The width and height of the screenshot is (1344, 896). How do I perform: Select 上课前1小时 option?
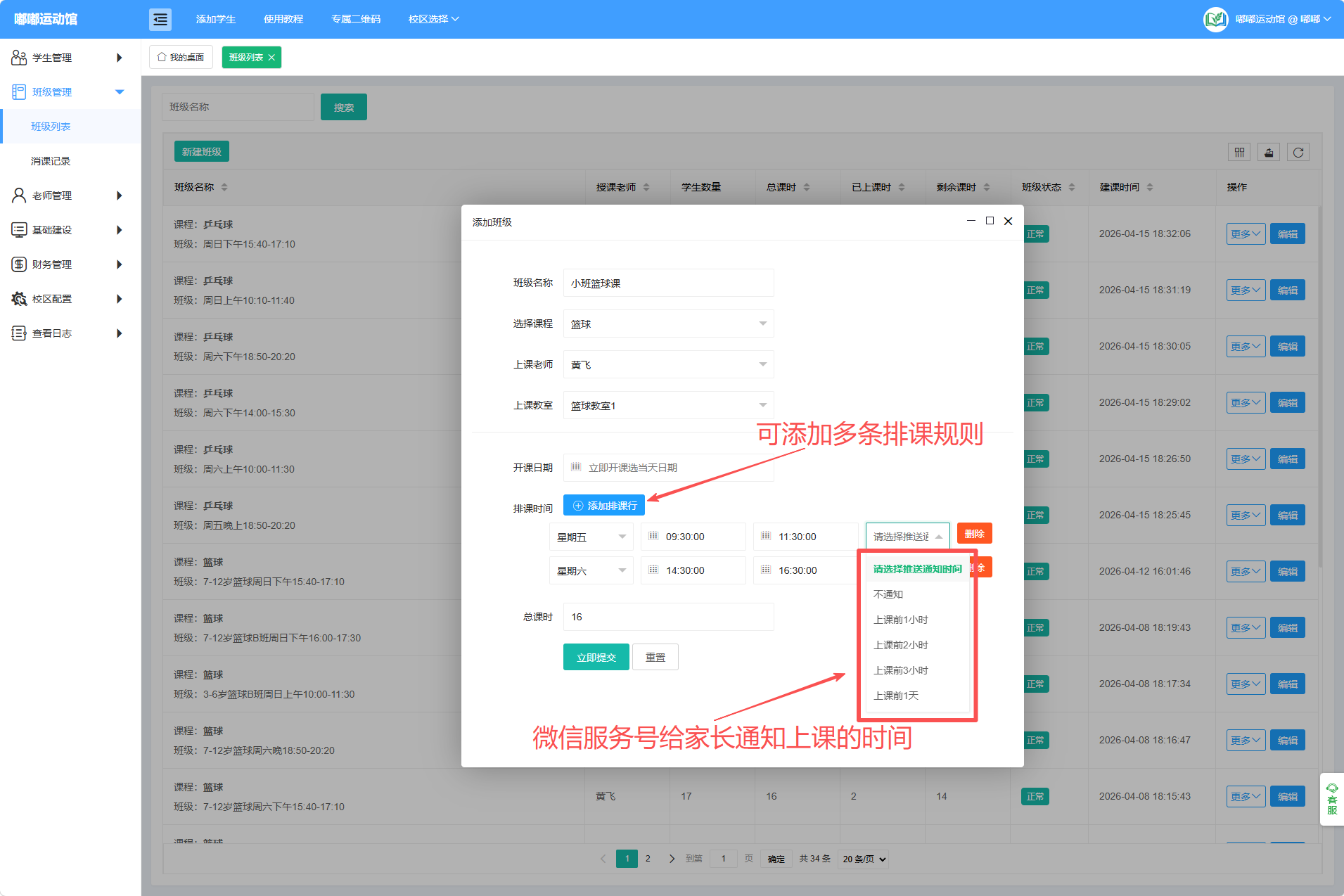pos(918,620)
